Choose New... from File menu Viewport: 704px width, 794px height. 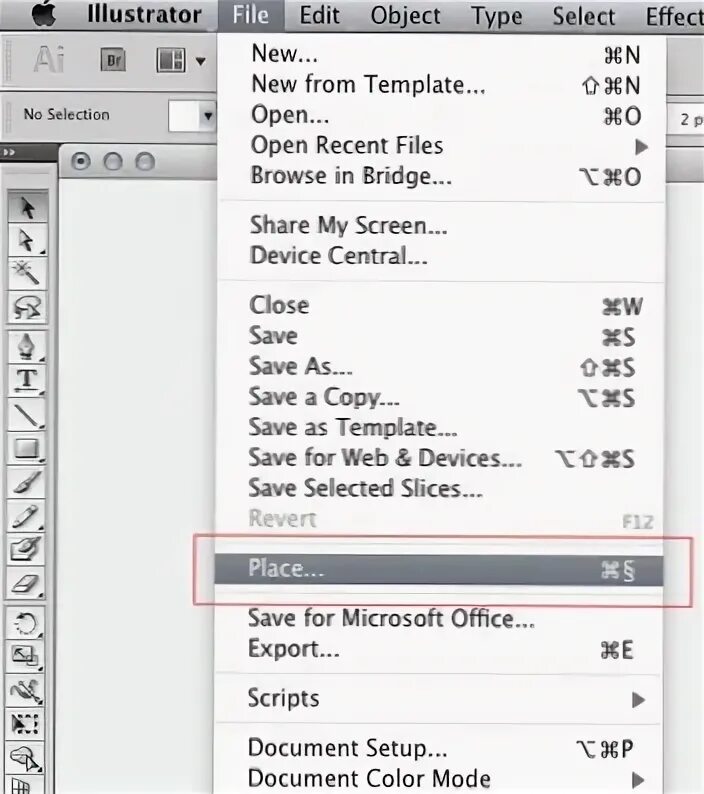point(441,54)
